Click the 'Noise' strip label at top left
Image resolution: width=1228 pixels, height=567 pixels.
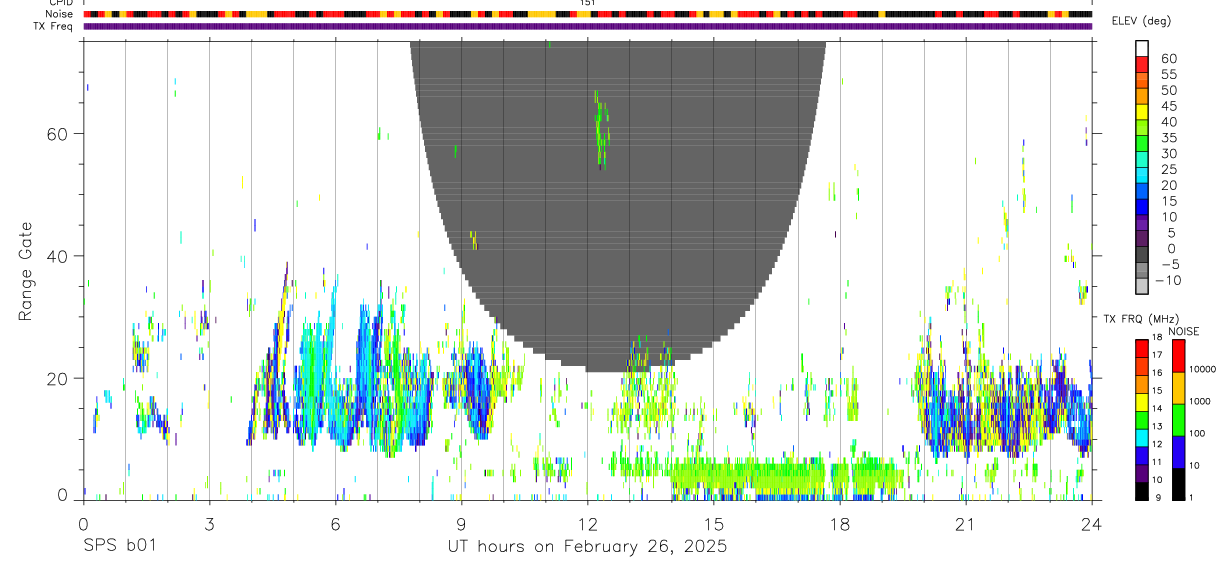61,14
